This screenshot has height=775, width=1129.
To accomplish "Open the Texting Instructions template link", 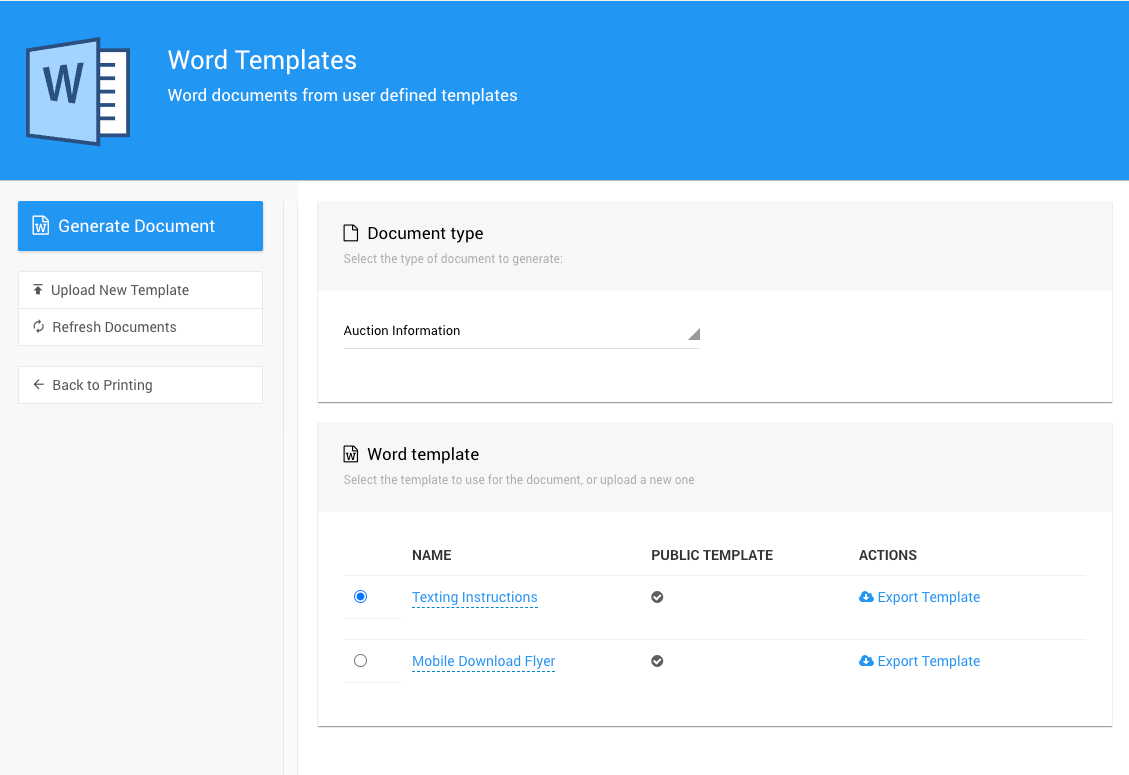I will (x=475, y=597).
